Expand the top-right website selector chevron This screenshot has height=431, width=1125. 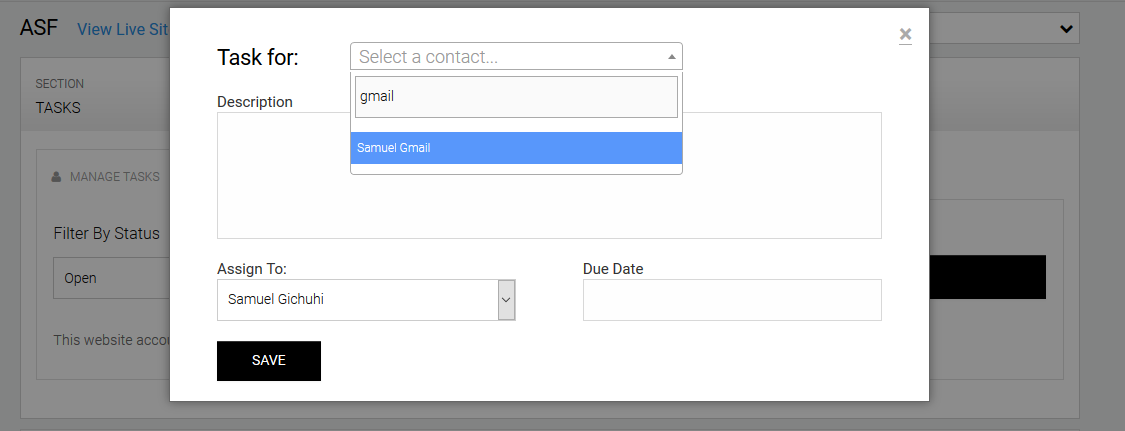(1066, 29)
